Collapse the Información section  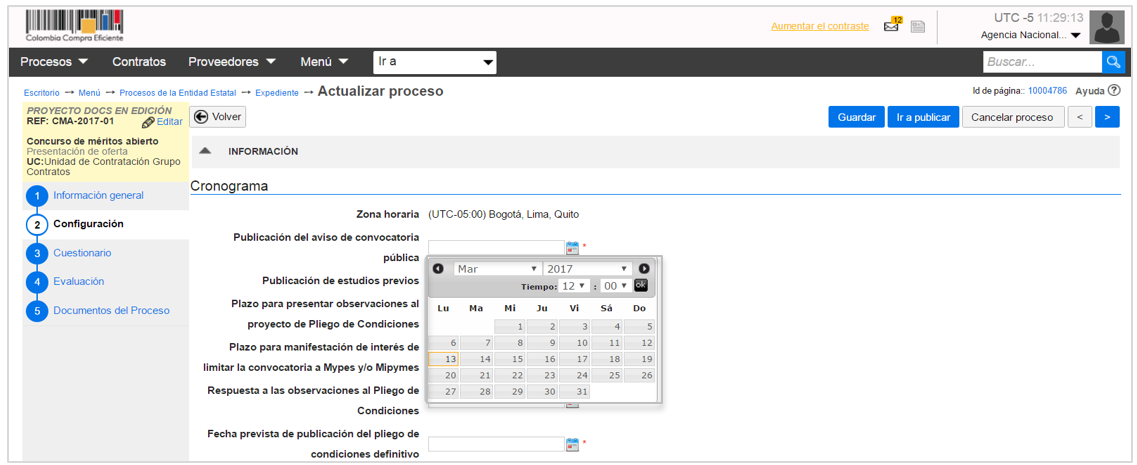tap(205, 152)
